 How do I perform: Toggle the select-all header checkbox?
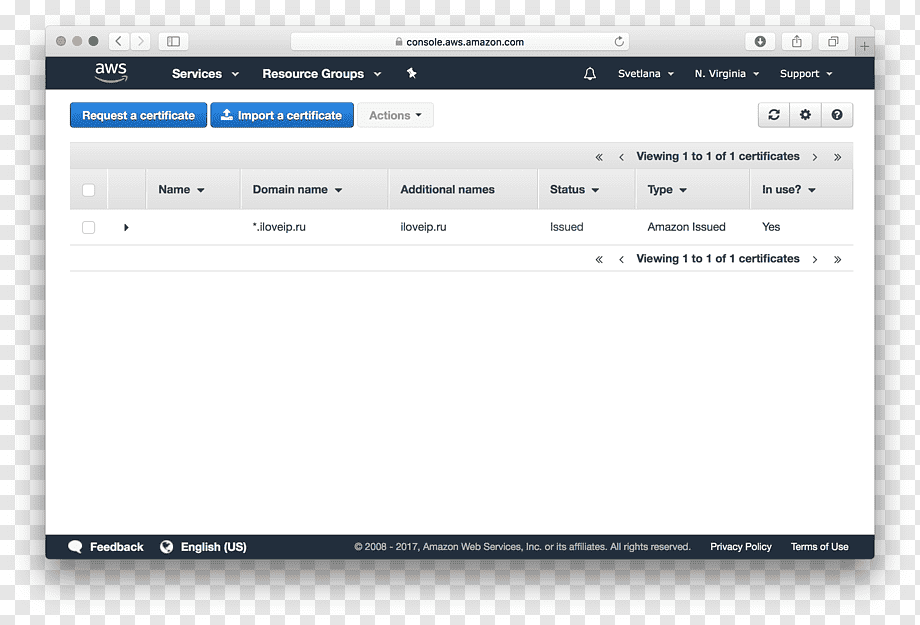point(89,190)
